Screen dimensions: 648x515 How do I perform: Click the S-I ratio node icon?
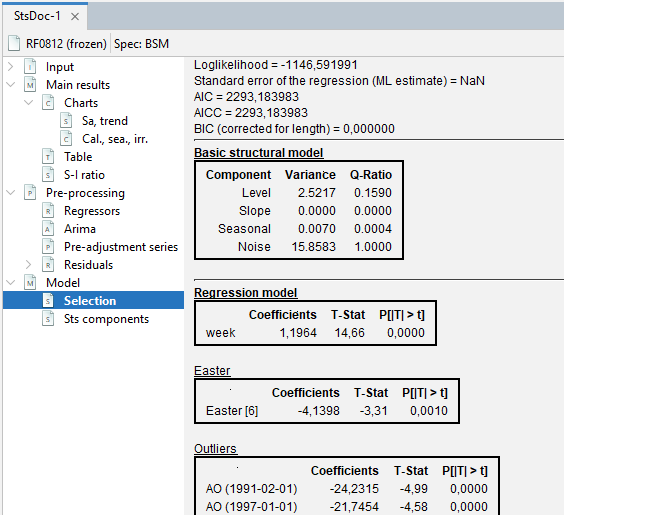coord(47,175)
